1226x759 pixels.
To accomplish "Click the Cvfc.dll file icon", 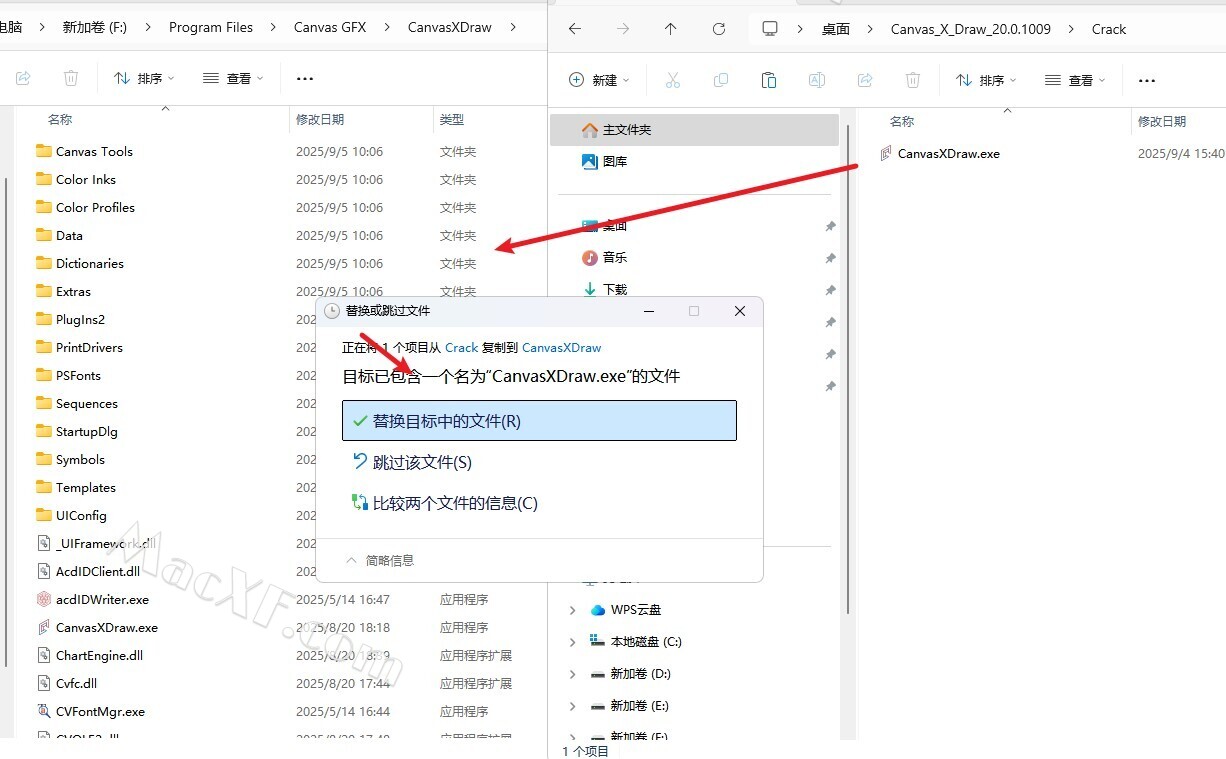I will (43, 683).
